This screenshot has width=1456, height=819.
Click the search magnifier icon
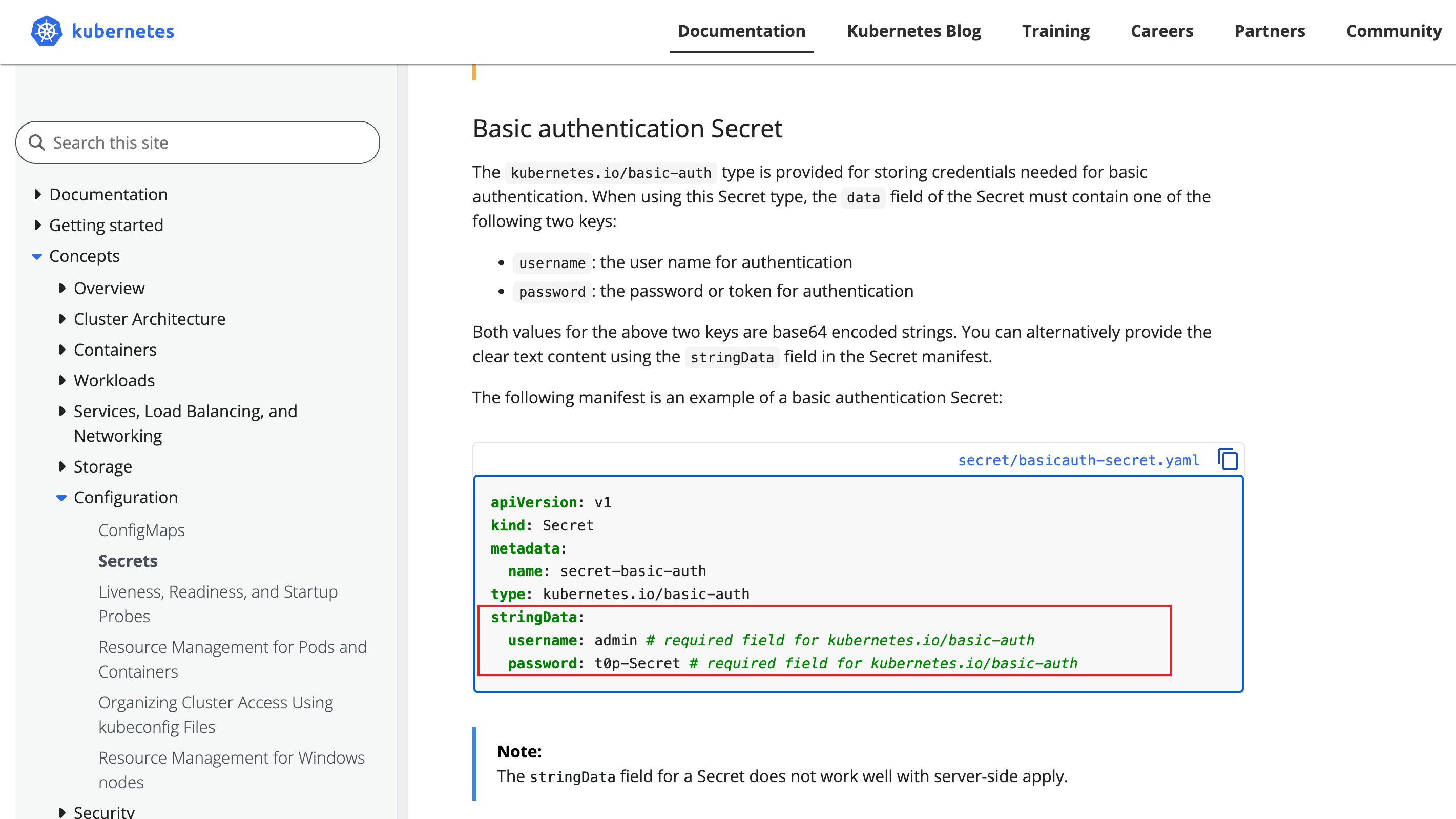(x=37, y=142)
